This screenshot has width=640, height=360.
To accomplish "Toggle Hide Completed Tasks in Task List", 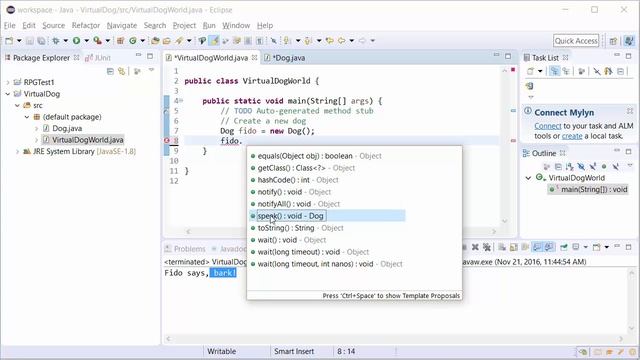I will [597, 71].
